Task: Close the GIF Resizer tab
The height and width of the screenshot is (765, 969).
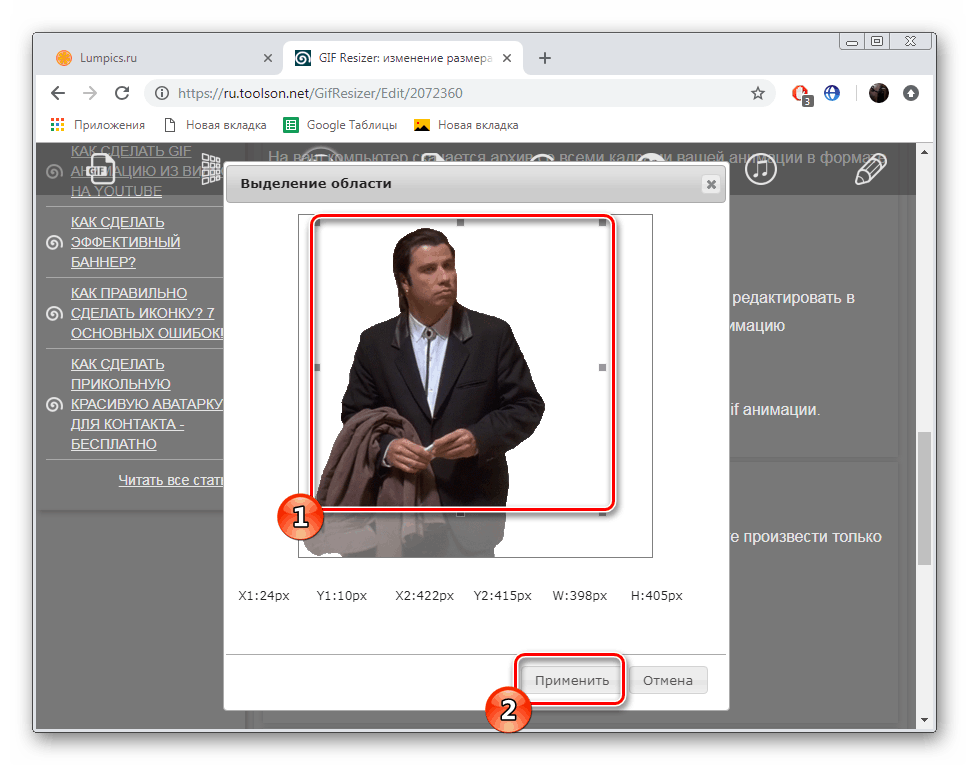Action: point(507,58)
